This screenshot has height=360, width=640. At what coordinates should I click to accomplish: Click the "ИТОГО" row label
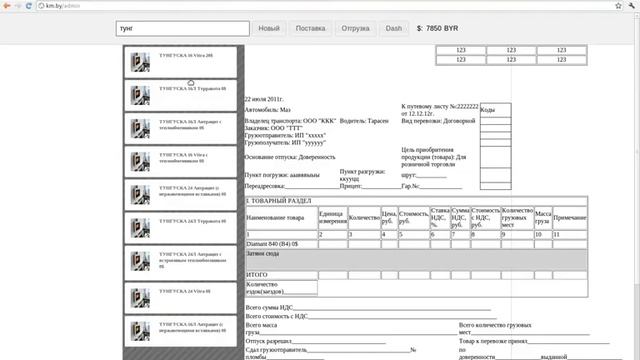[x=257, y=275]
